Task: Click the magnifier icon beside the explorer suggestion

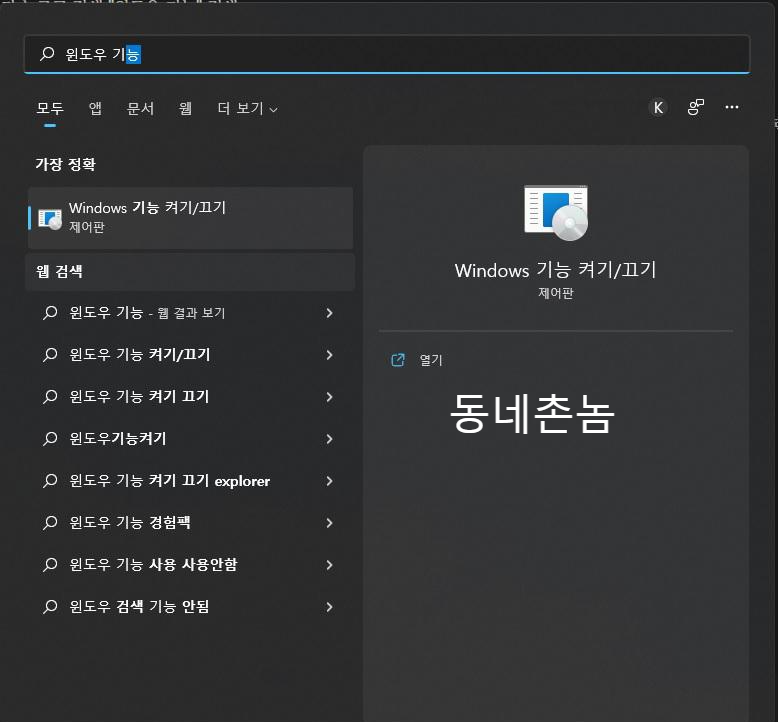Action: pyautogui.click(x=50, y=481)
